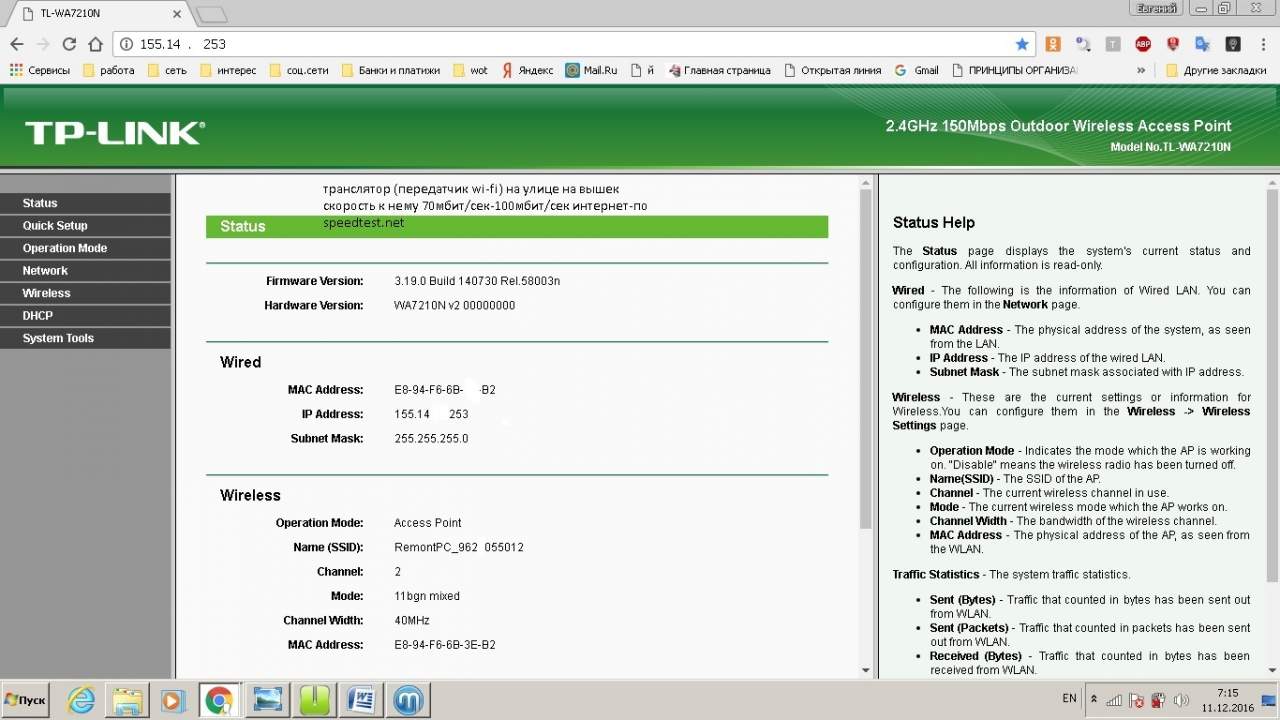
Task: Click the red shield extension icon
Action: [1173, 44]
